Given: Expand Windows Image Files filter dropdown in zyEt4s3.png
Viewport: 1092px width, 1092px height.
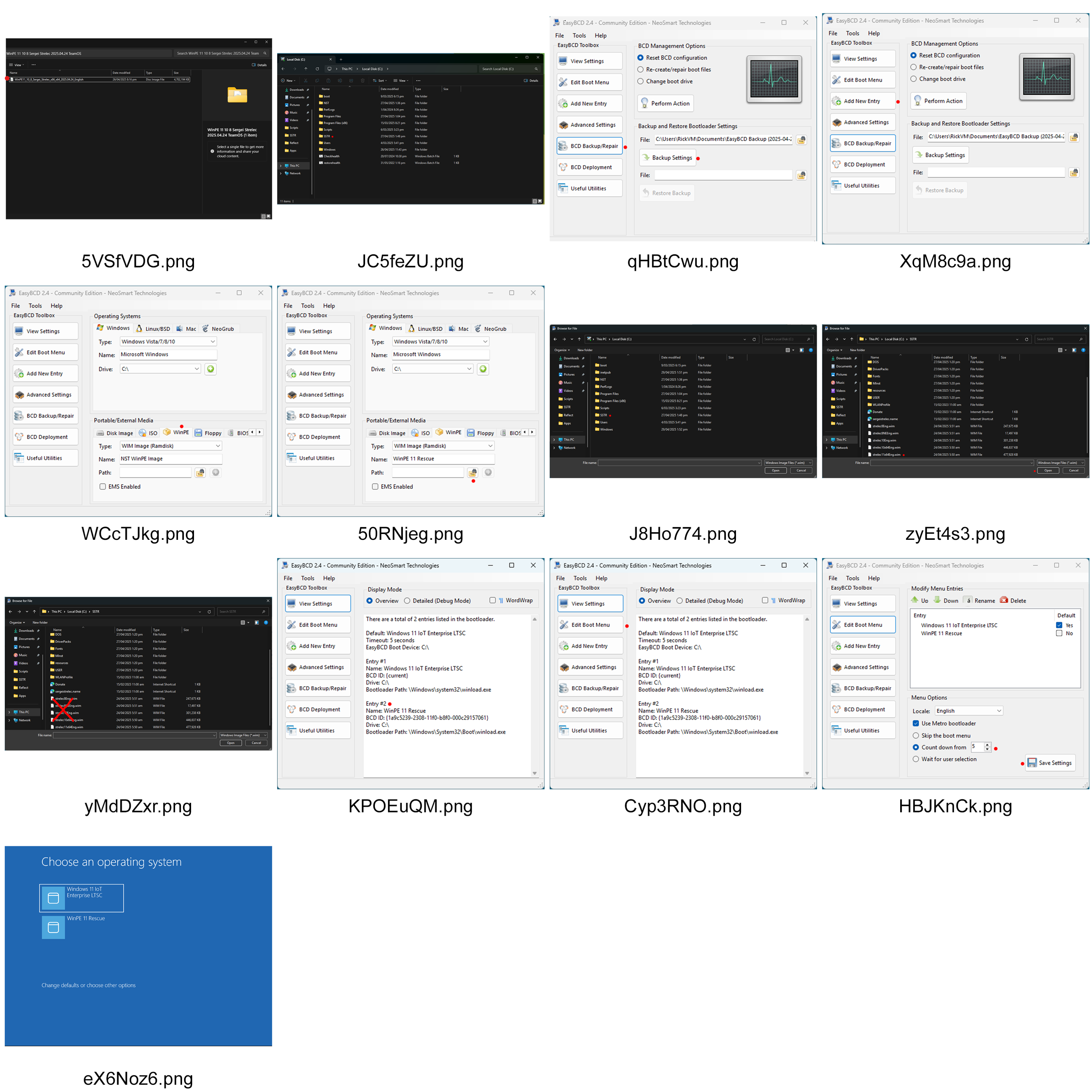Looking at the screenshot, I should coord(1083,462).
